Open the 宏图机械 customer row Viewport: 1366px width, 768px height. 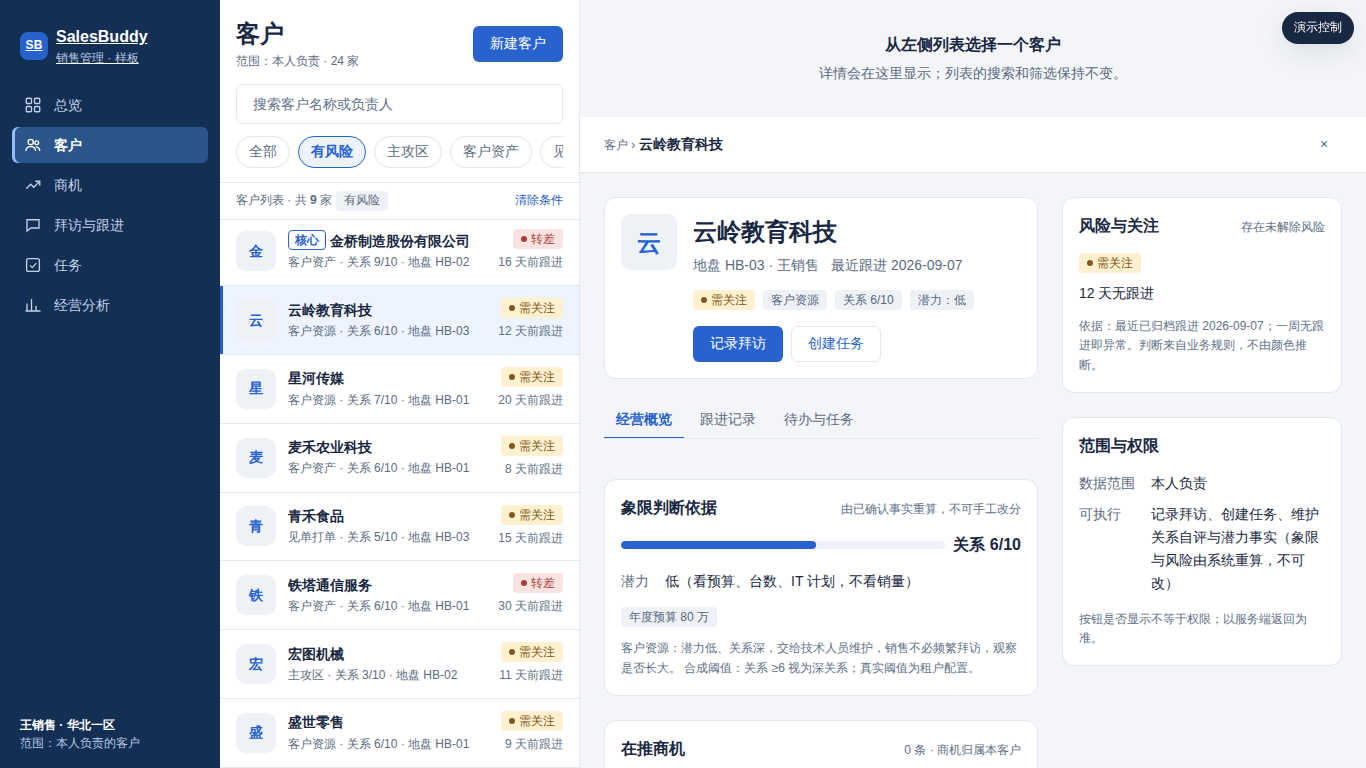(399, 664)
